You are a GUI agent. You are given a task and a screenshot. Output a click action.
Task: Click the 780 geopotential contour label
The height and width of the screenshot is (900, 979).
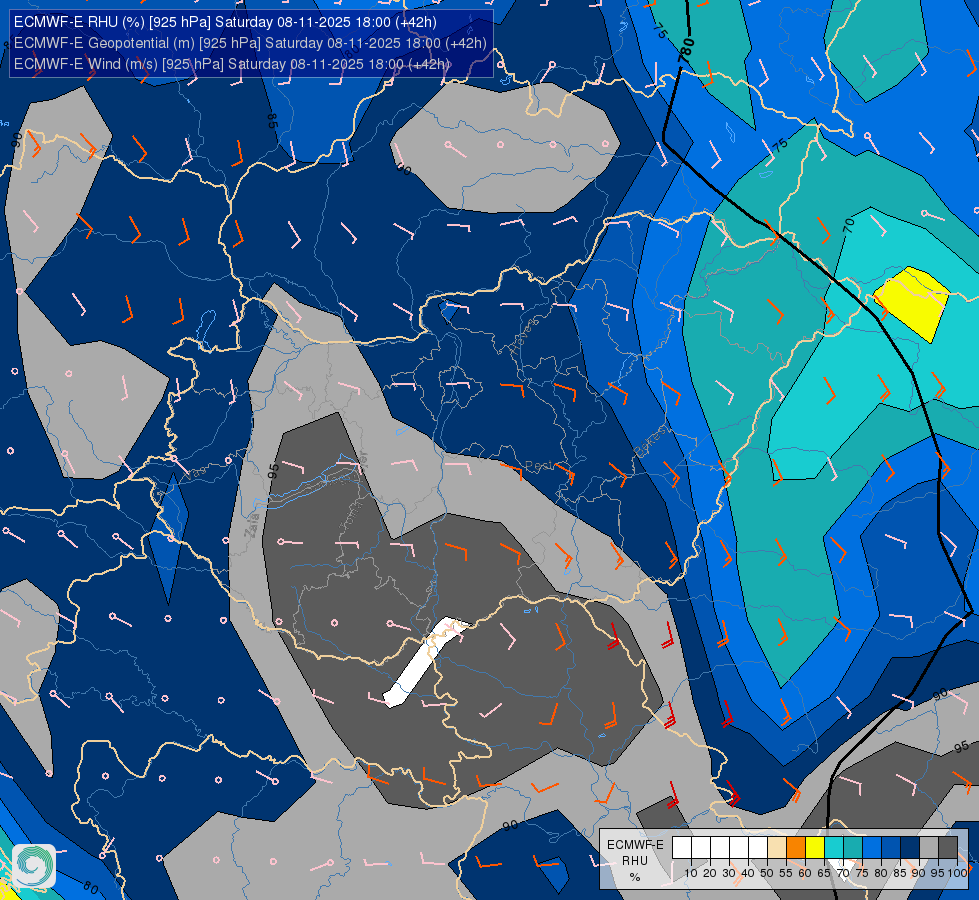point(686,50)
